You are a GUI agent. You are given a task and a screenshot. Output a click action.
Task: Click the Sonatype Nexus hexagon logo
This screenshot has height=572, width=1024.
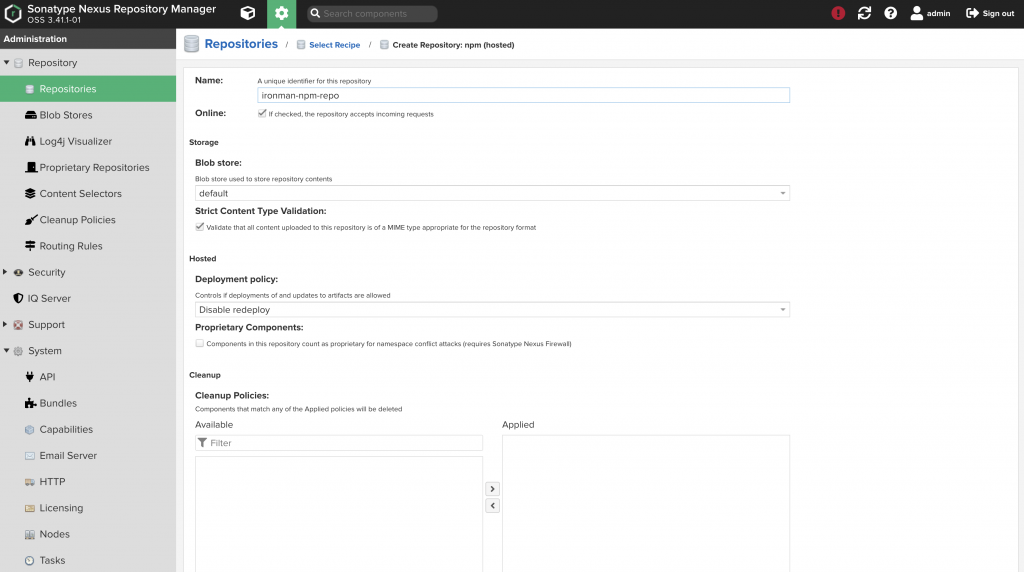pos(13,14)
